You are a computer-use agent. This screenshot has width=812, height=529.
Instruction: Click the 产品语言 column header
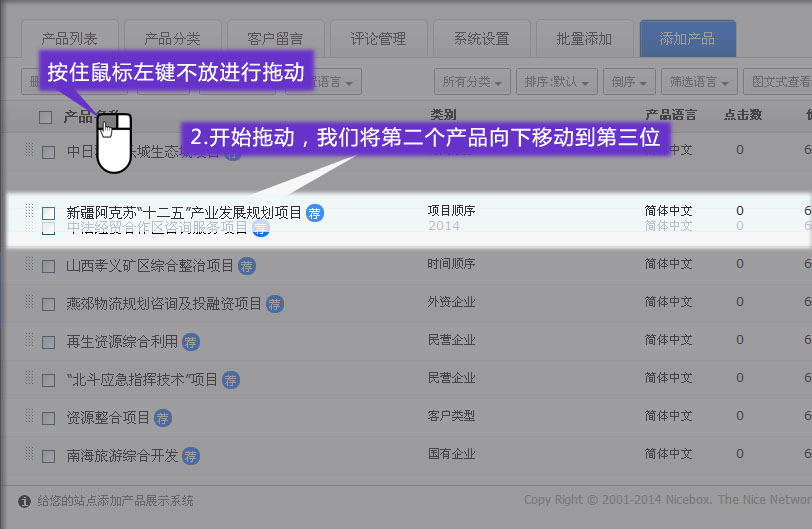pos(671,115)
